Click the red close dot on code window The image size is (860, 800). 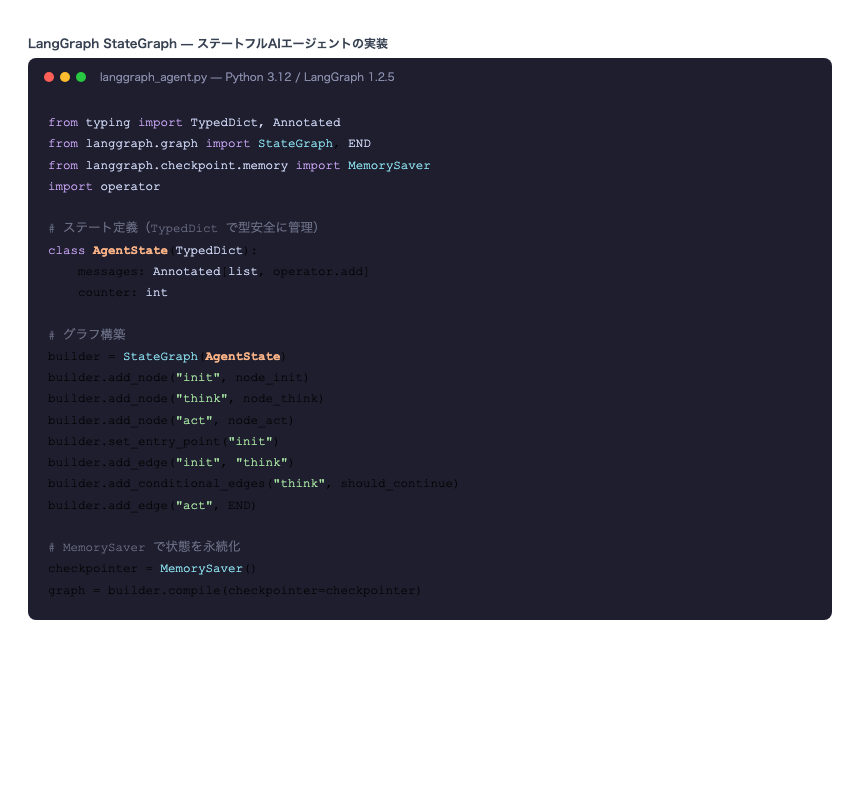49,77
